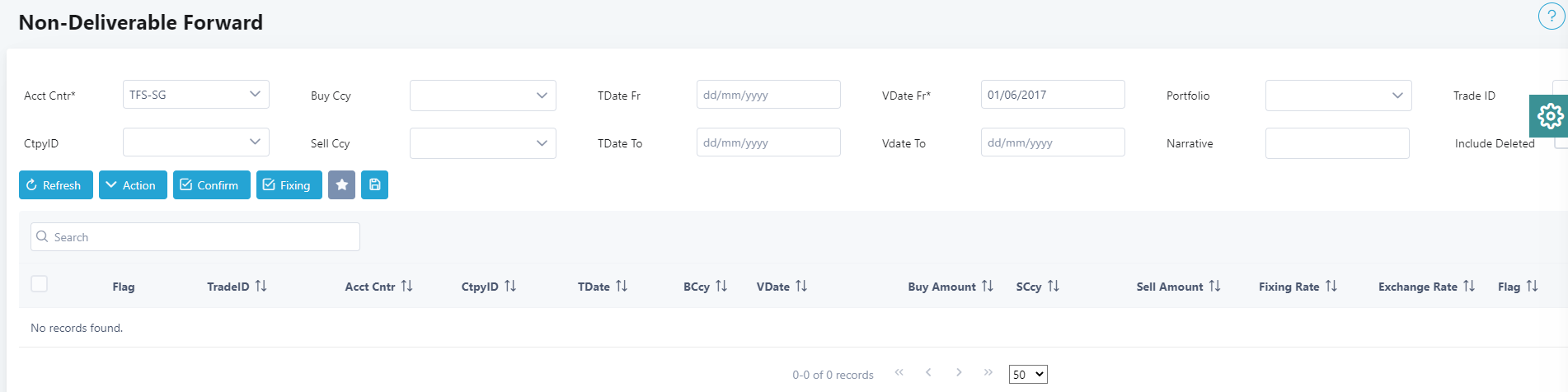Sort by VDate column arrows
The image size is (1568, 392).
801,286
